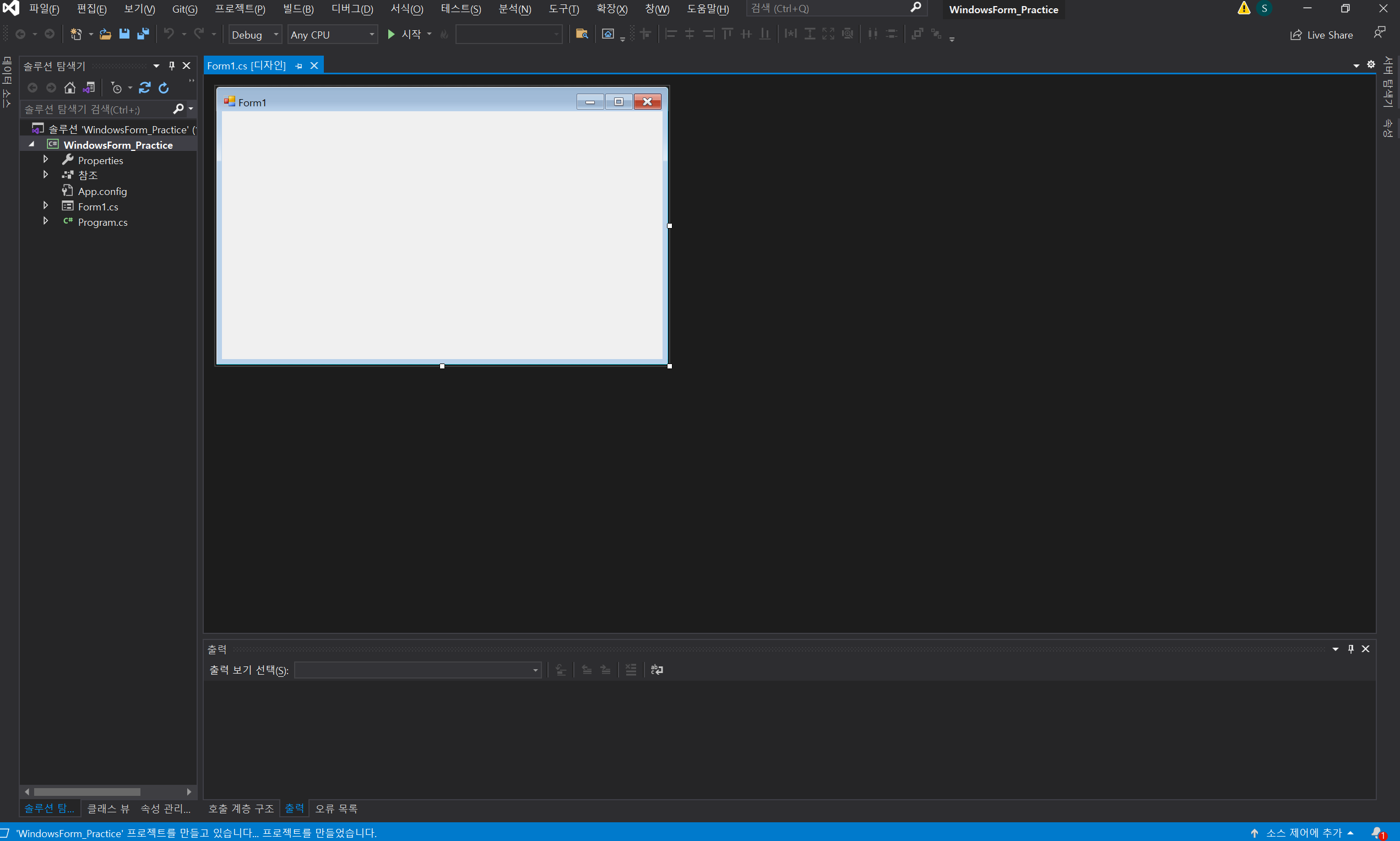Click the yellow warning notification icon
This screenshot has height=841, width=1400.
click(1244, 8)
